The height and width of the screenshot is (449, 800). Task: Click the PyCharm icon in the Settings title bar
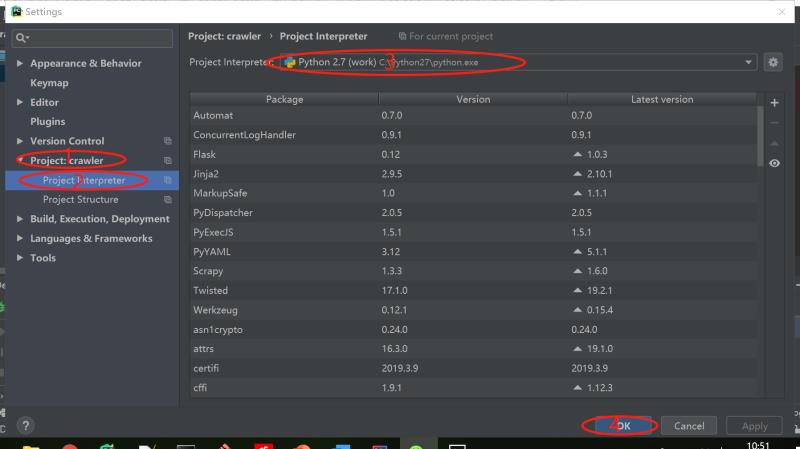[x=16, y=11]
